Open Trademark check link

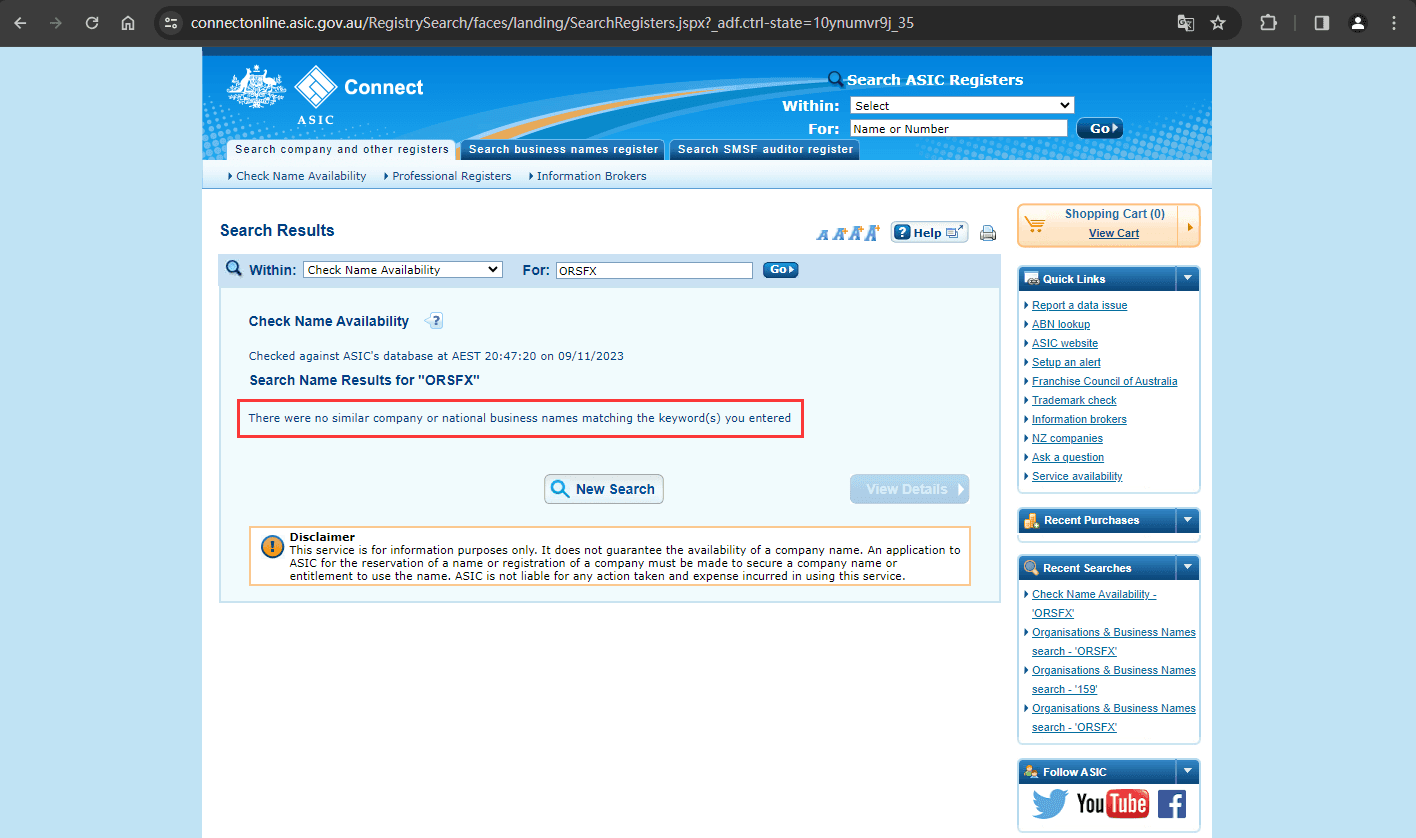click(x=1074, y=400)
